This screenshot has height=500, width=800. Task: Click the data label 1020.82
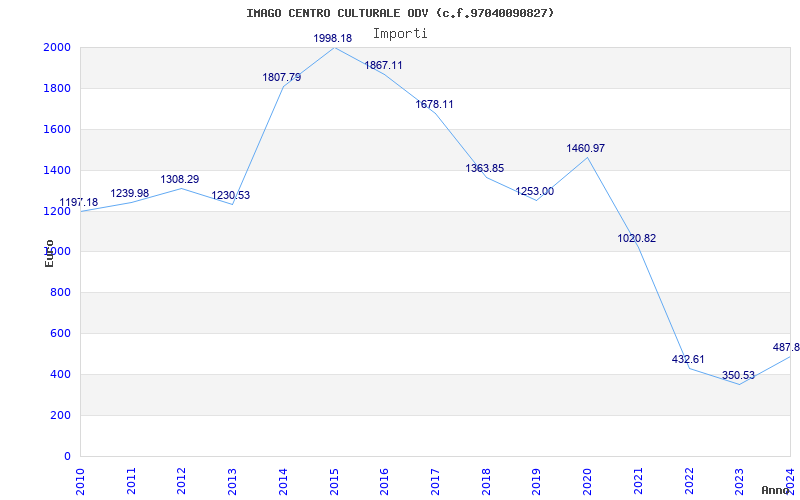coord(637,238)
